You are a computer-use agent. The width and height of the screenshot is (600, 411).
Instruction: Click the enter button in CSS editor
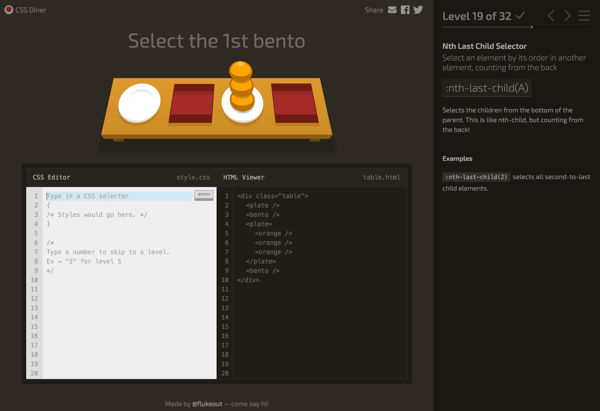tap(204, 195)
